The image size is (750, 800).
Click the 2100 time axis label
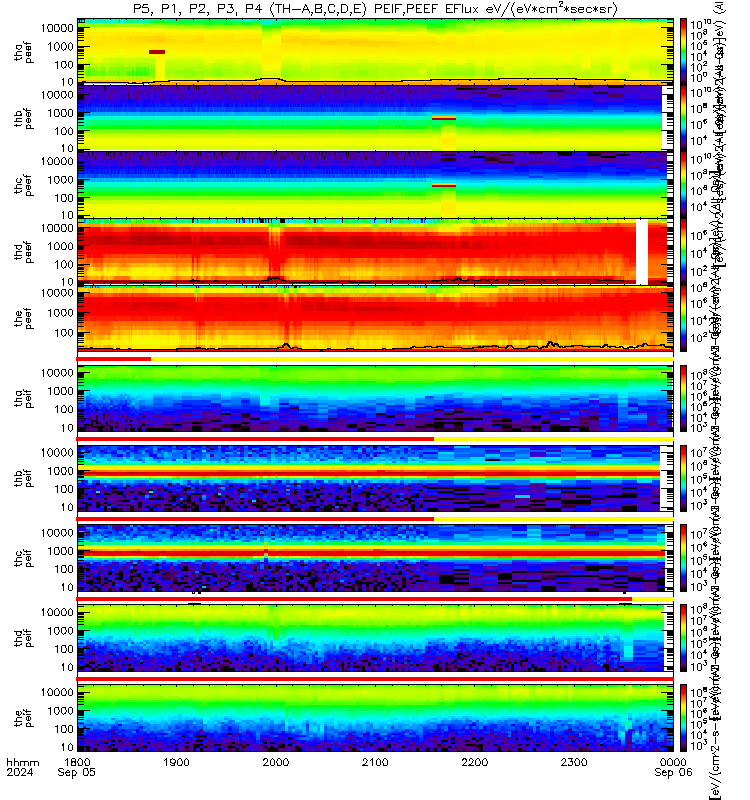pos(376,762)
